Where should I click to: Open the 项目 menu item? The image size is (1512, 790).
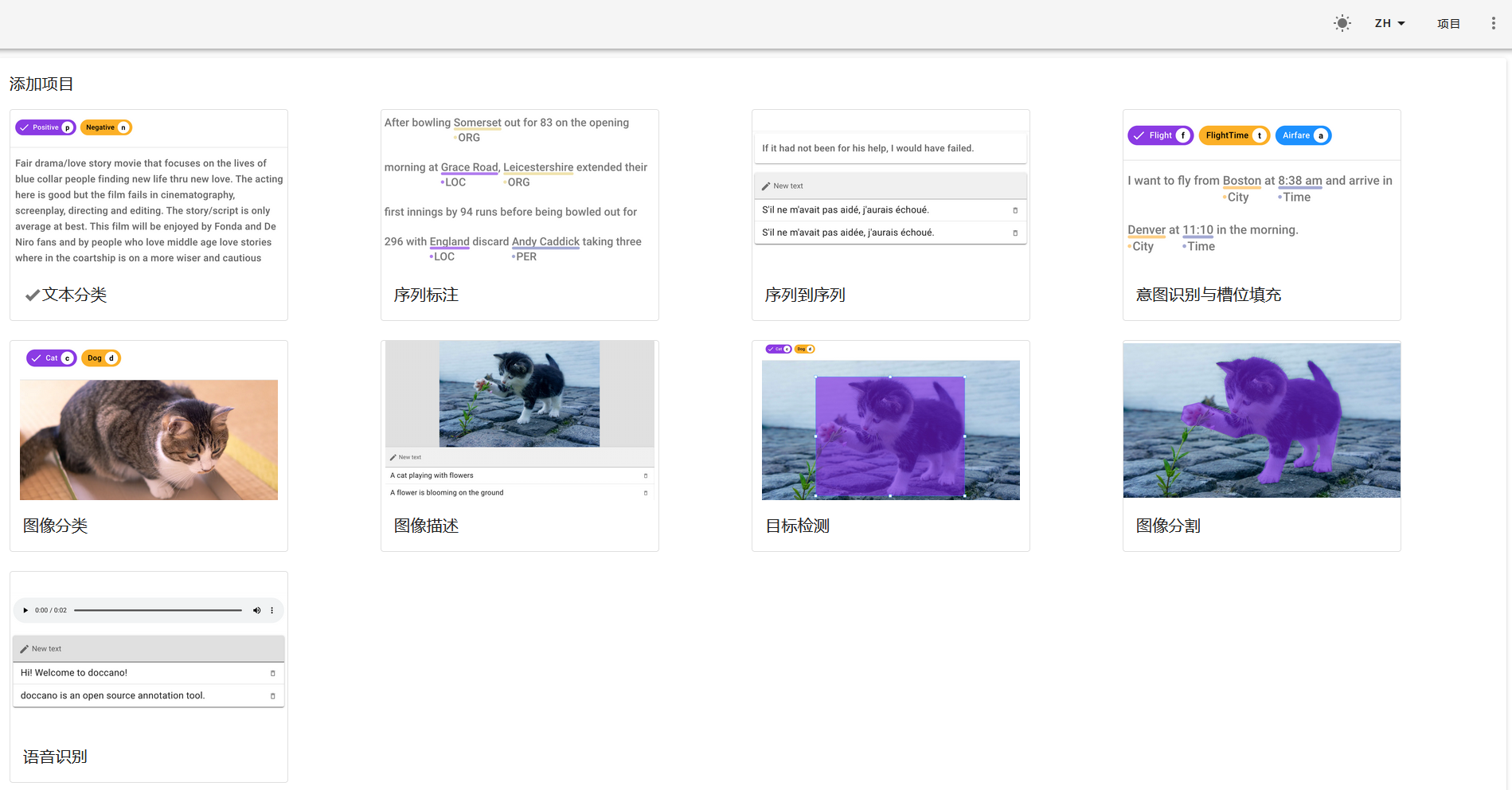coord(1448,23)
